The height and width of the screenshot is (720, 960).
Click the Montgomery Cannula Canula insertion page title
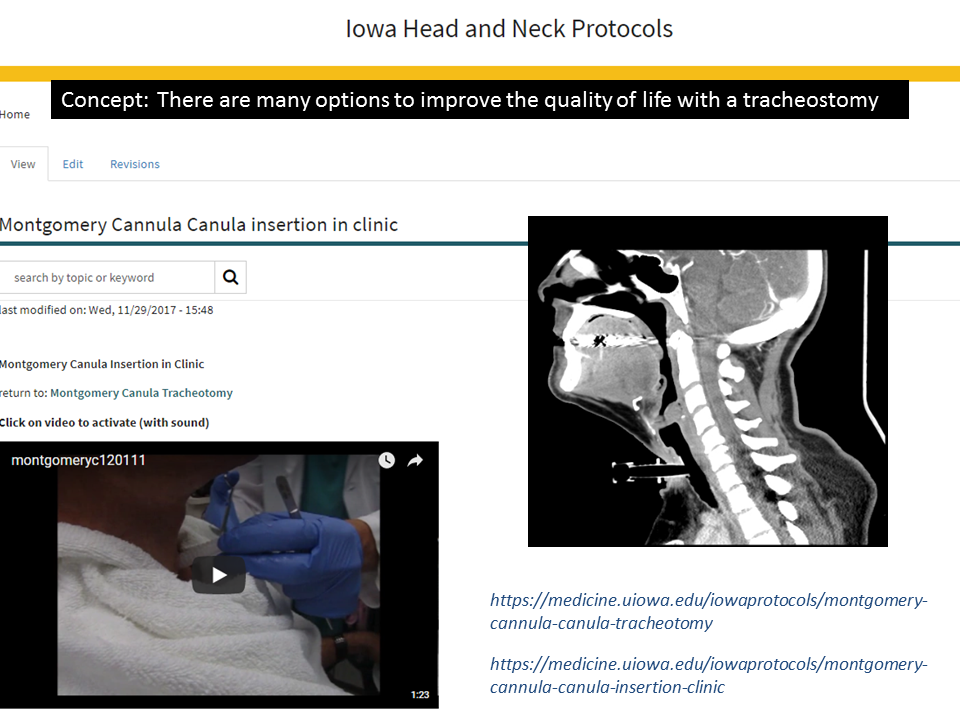[199, 225]
